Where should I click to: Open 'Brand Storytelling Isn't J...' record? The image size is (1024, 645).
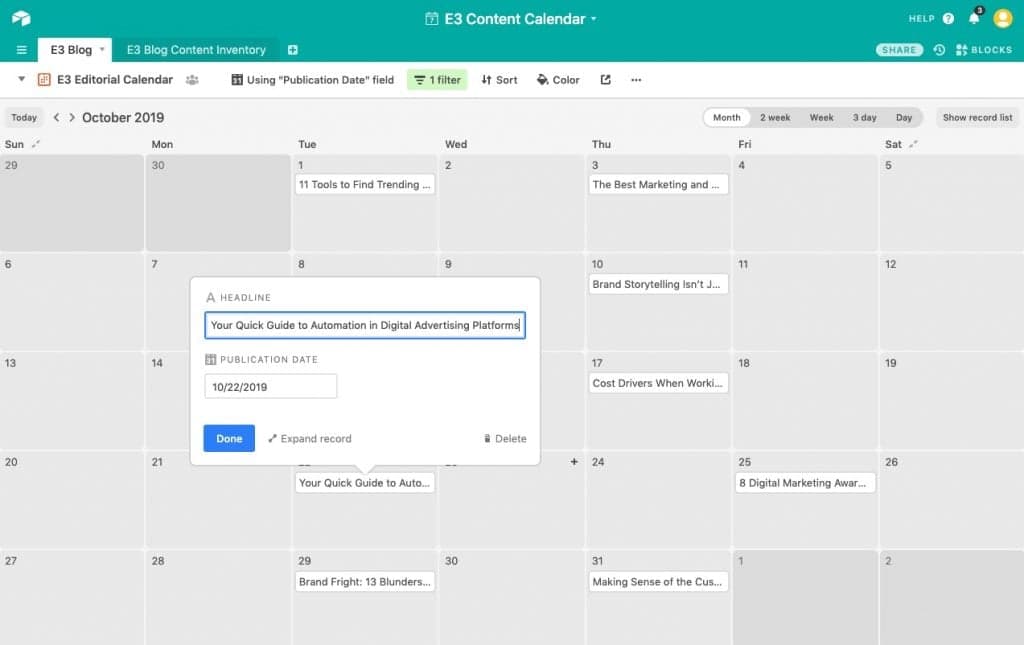pos(658,284)
